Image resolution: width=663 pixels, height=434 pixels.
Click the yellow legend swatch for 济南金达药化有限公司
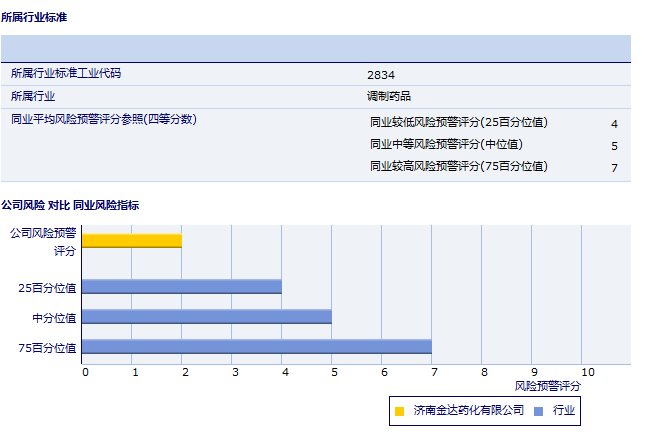click(400, 410)
